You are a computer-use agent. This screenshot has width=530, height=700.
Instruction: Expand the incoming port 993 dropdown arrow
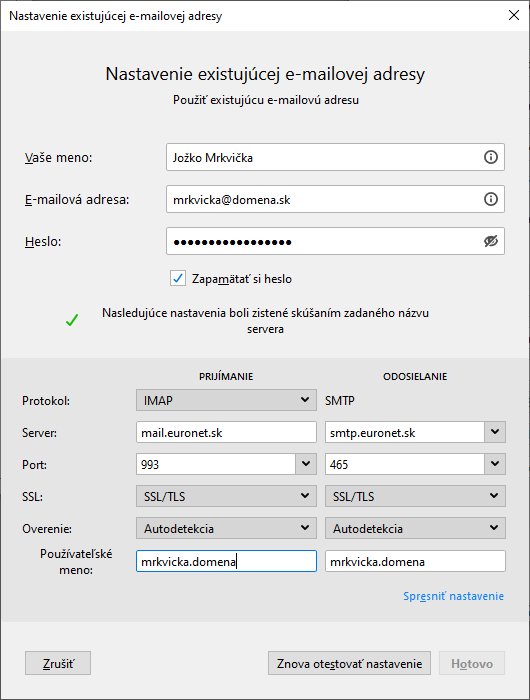[306, 464]
